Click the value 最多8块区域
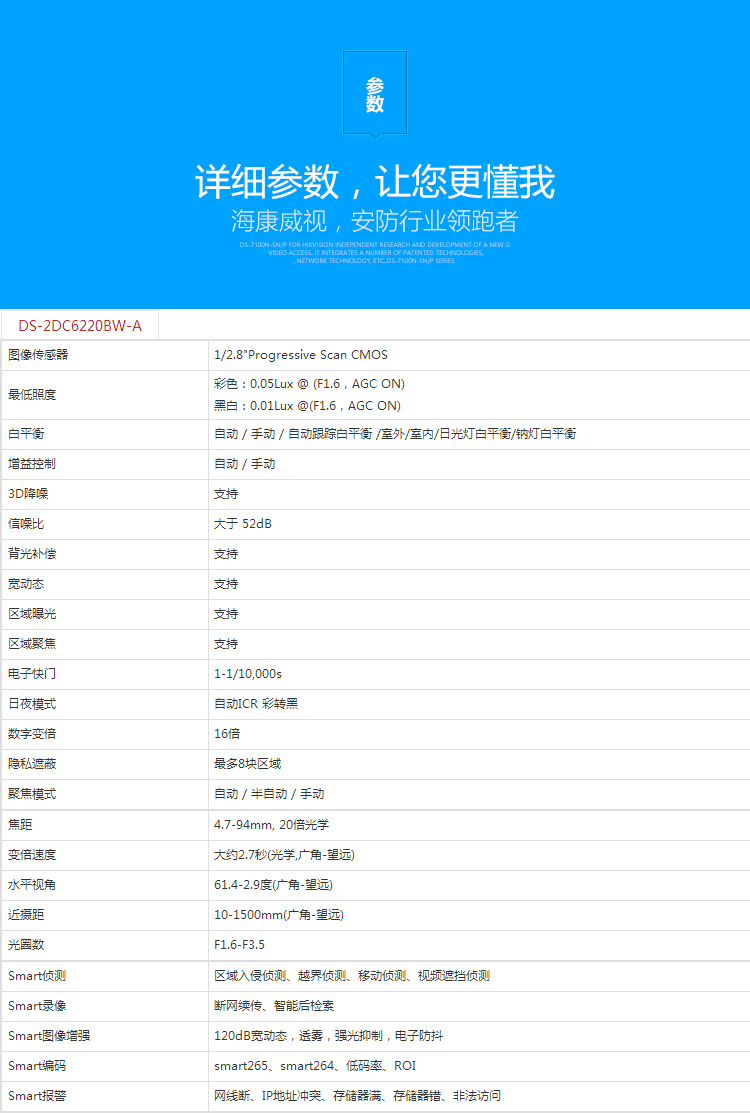Screen dimensions: 750x1113 click(248, 764)
